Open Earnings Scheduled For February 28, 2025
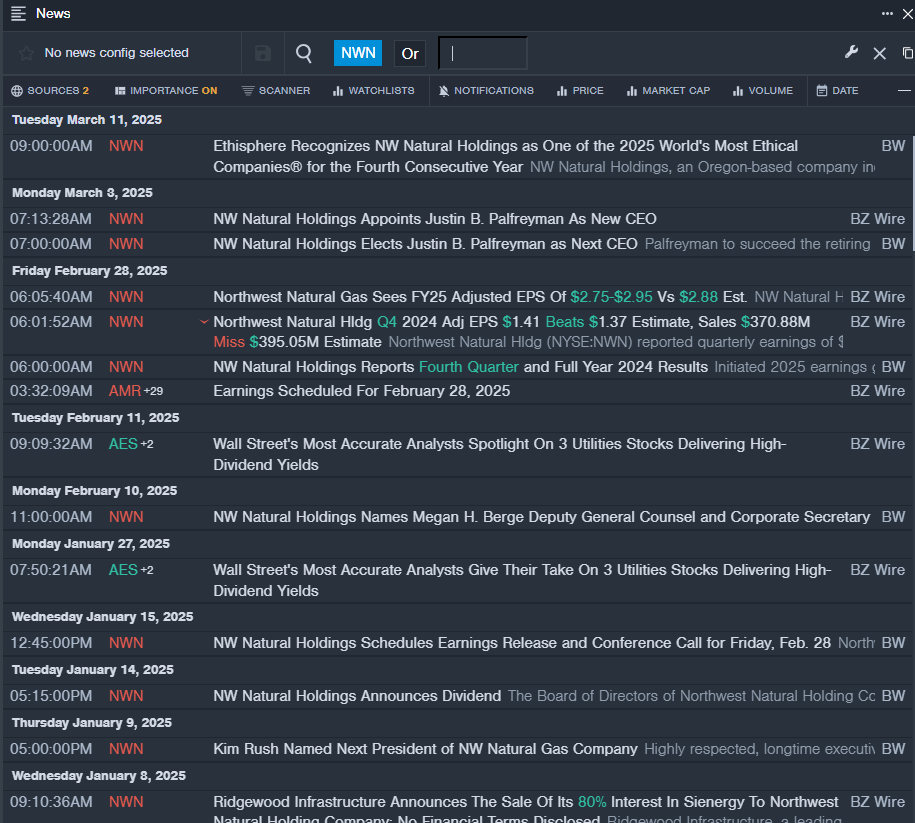Image resolution: width=915 pixels, height=823 pixels. coord(362,391)
